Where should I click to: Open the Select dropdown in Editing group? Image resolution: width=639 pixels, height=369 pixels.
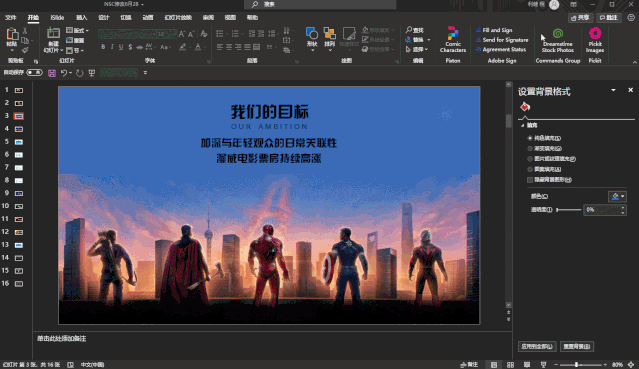point(417,49)
